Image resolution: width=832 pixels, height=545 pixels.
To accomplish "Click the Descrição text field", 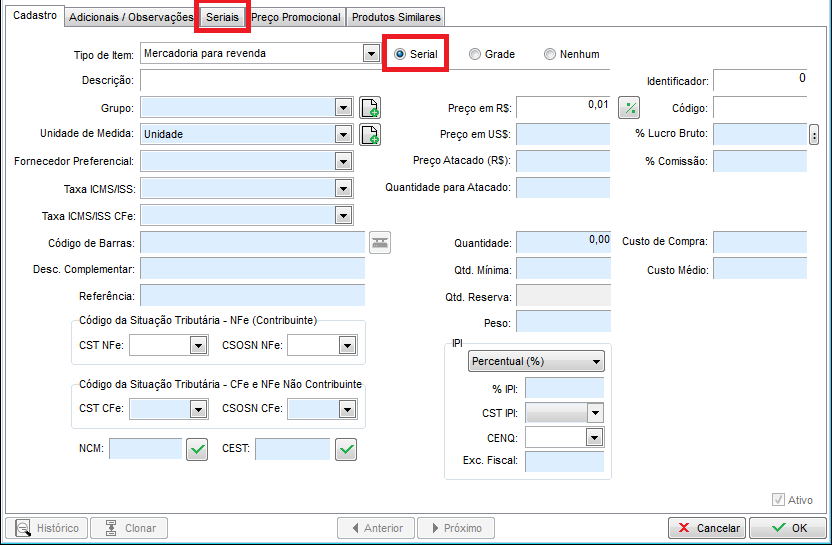I will pos(375,80).
